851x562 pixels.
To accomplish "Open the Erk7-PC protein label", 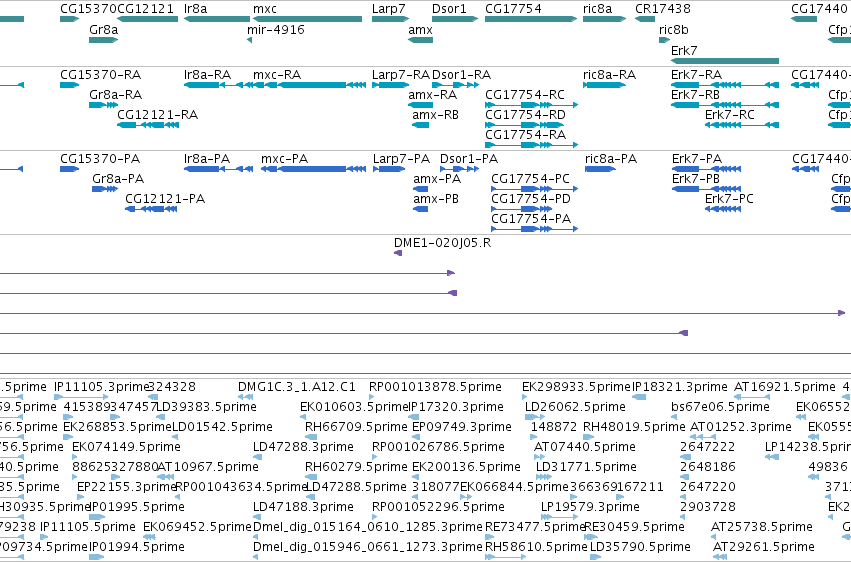I will pyautogui.click(x=729, y=199).
